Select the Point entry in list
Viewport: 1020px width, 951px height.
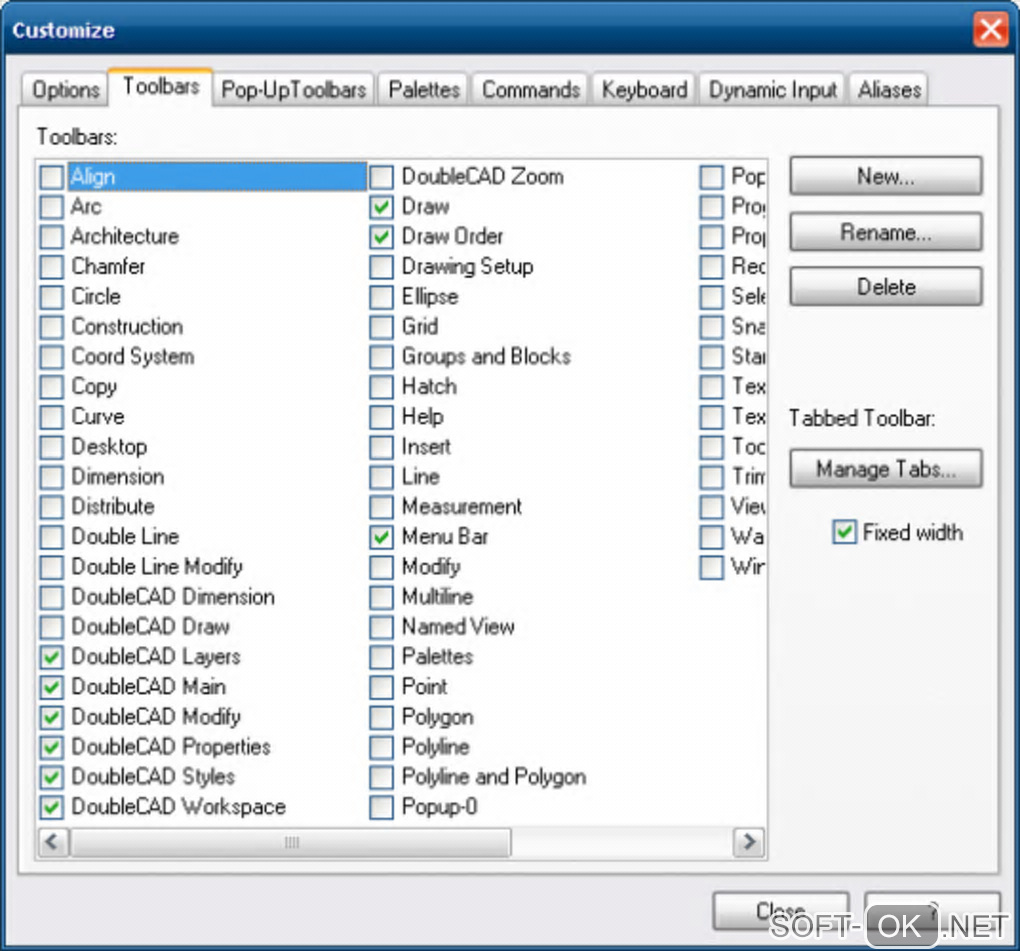point(424,686)
